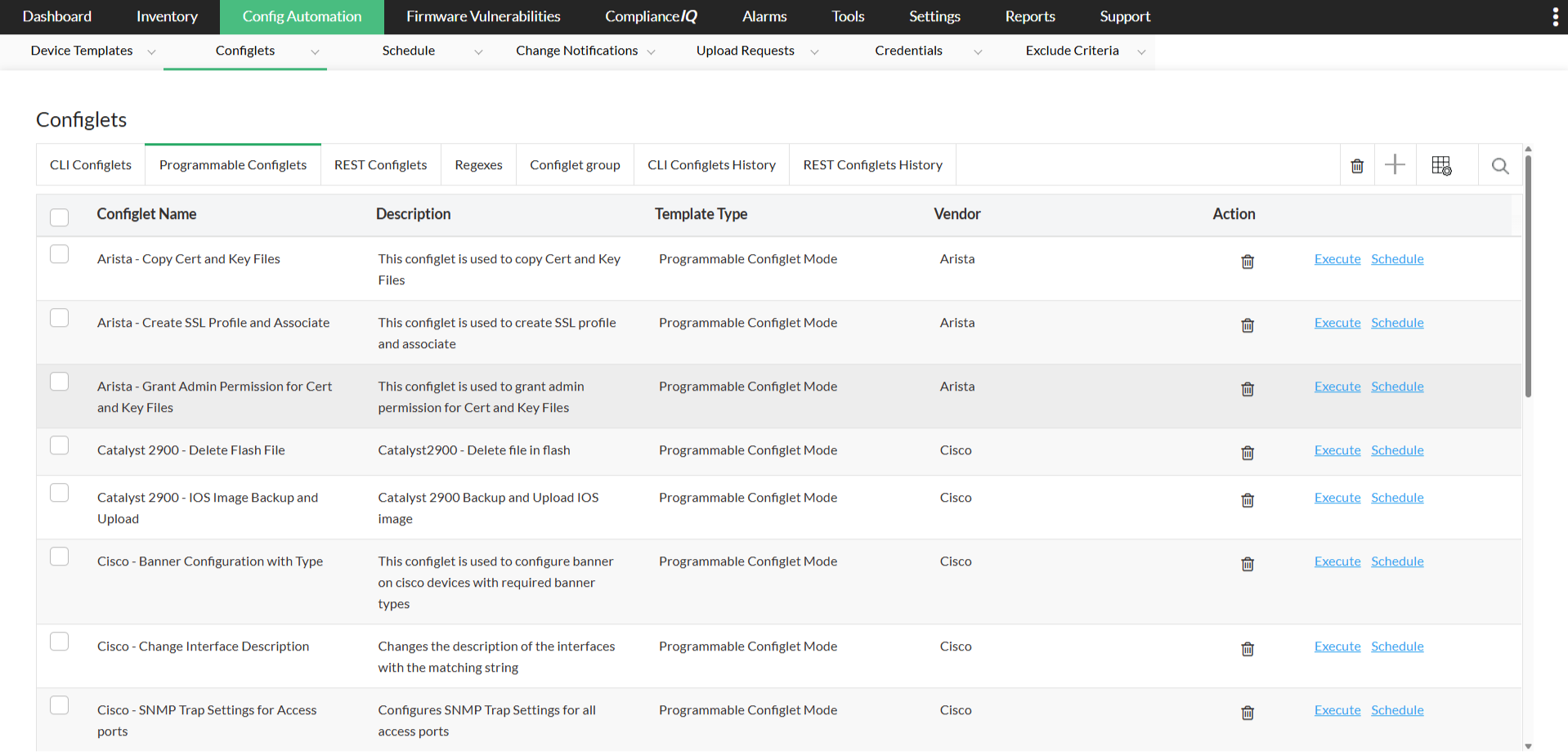This screenshot has height=756, width=1568.
Task: Go to Firmware Vulnerabilities
Action: pyautogui.click(x=483, y=16)
